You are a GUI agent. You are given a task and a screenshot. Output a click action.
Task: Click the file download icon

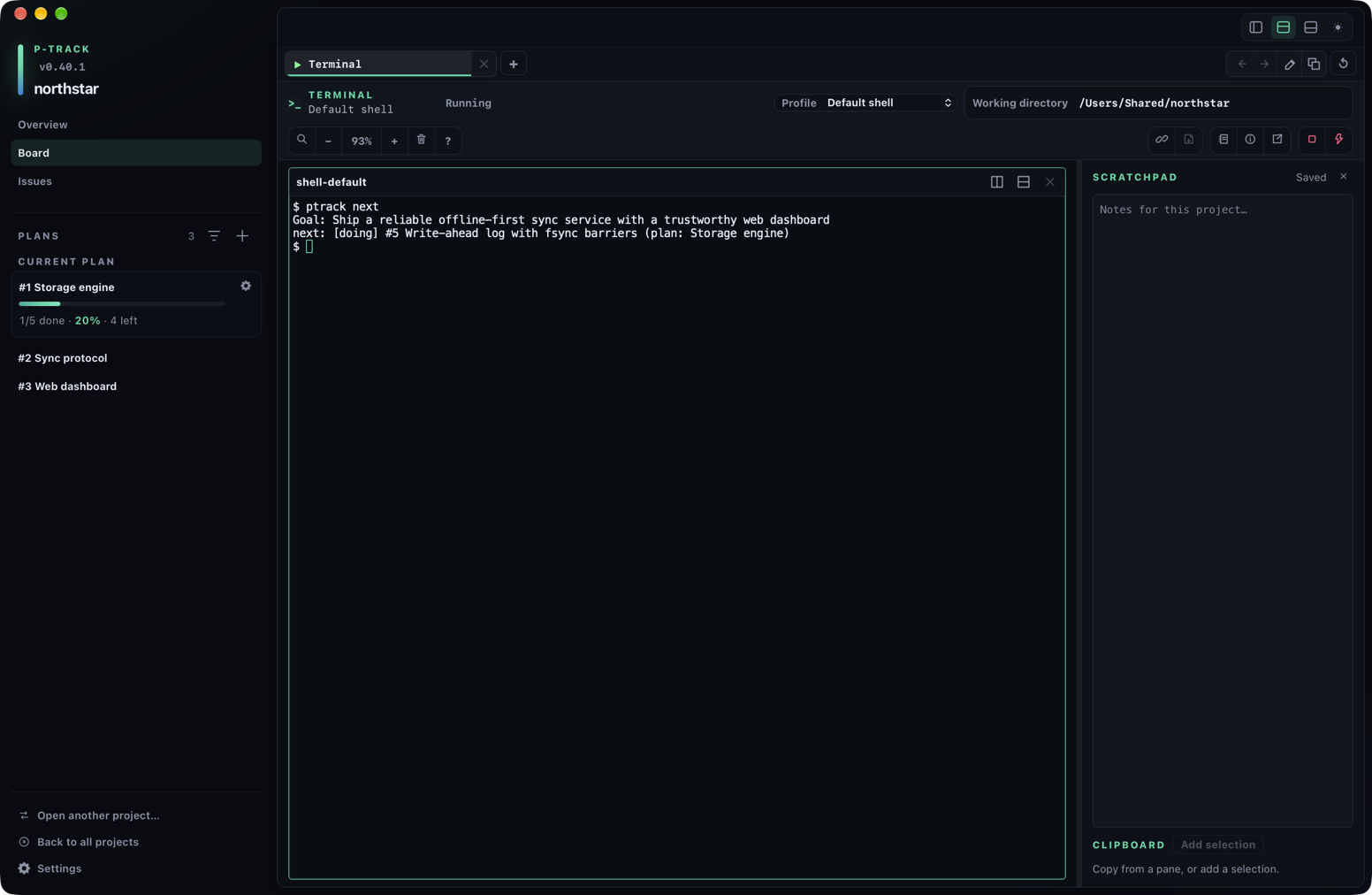tap(1188, 140)
